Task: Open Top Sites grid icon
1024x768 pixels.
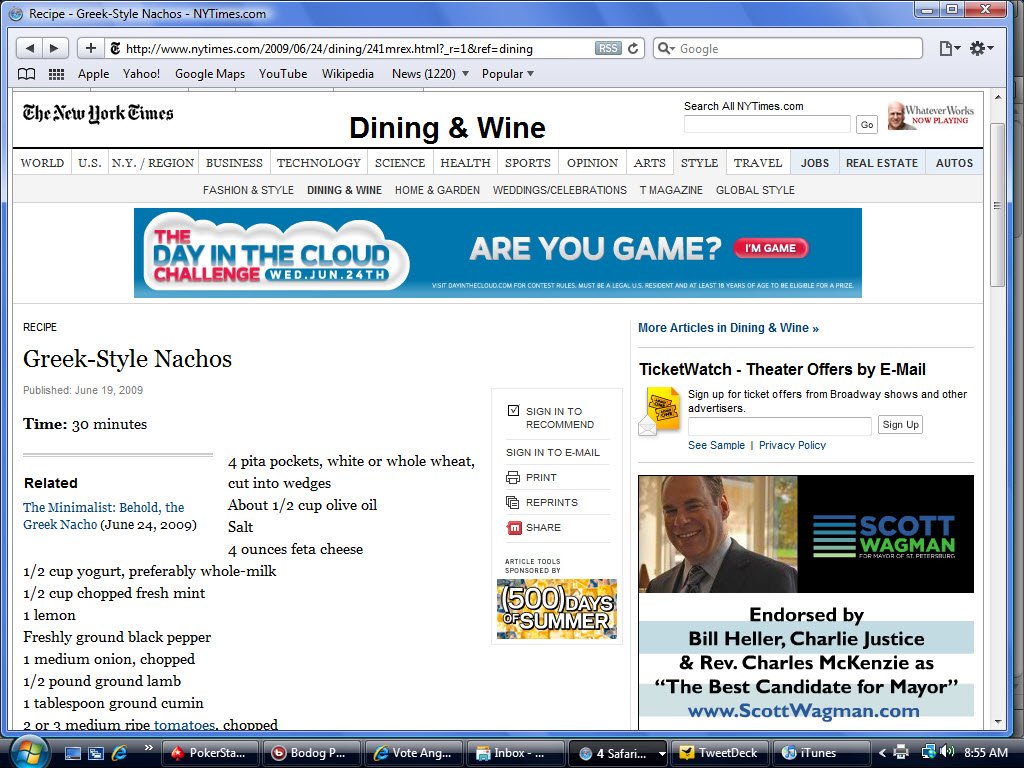Action: [57, 74]
